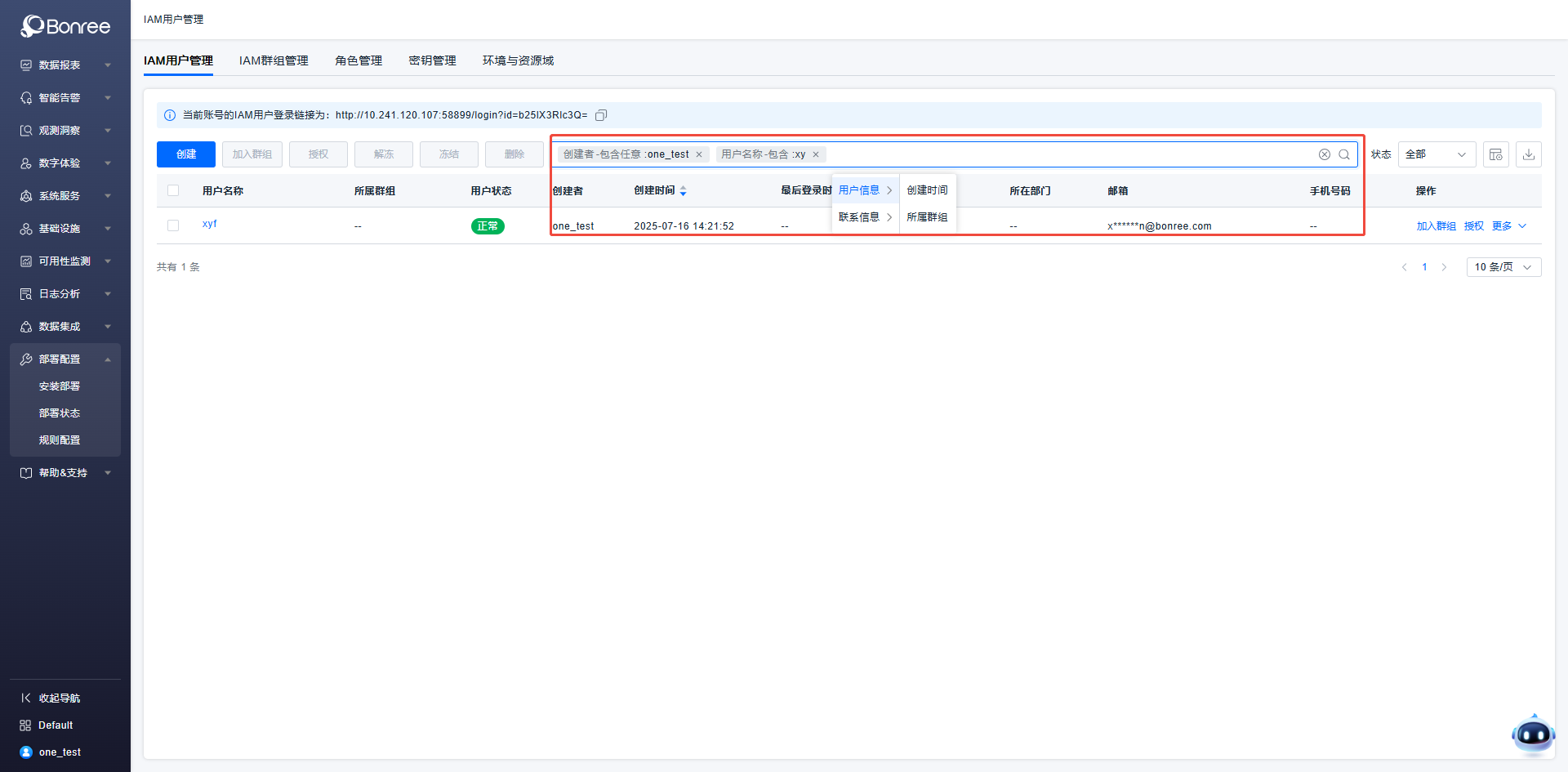Copy the IAM login link icon

coord(601,115)
